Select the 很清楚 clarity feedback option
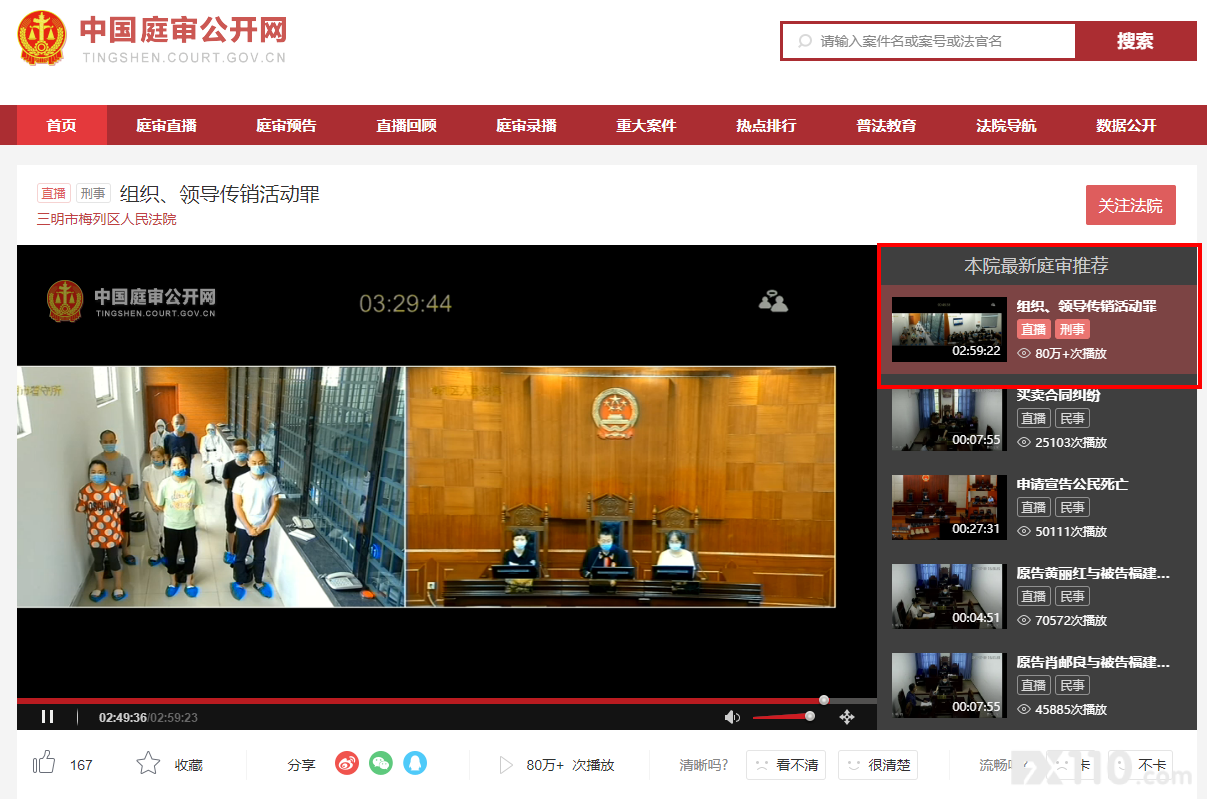Viewport: 1207px width, 799px height. point(878,765)
